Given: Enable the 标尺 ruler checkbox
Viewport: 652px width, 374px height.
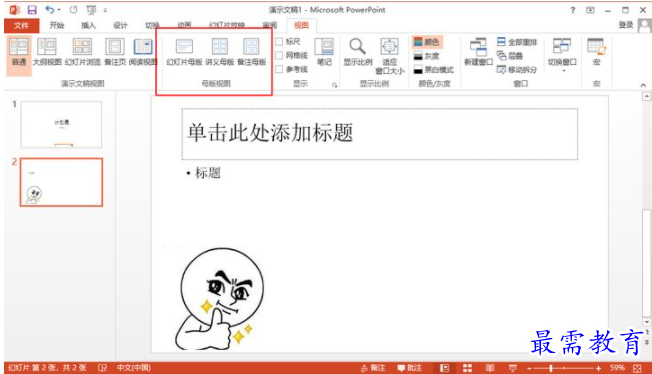Looking at the screenshot, I should click(x=279, y=42).
